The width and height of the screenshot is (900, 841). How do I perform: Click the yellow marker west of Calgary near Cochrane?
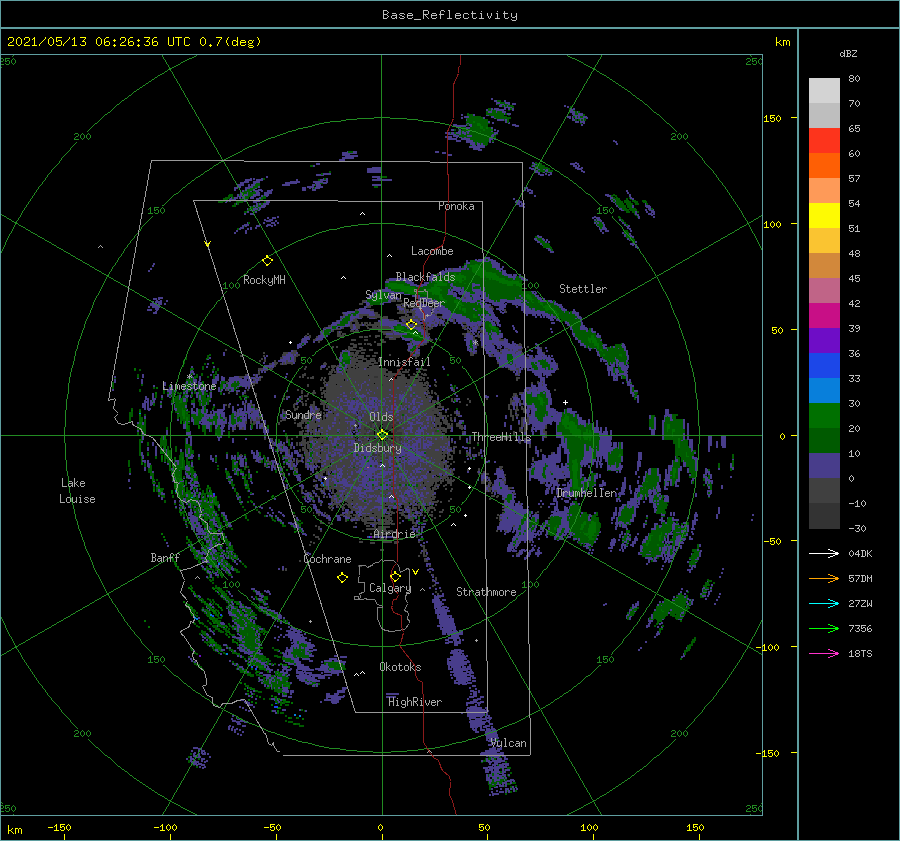tap(342, 578)
